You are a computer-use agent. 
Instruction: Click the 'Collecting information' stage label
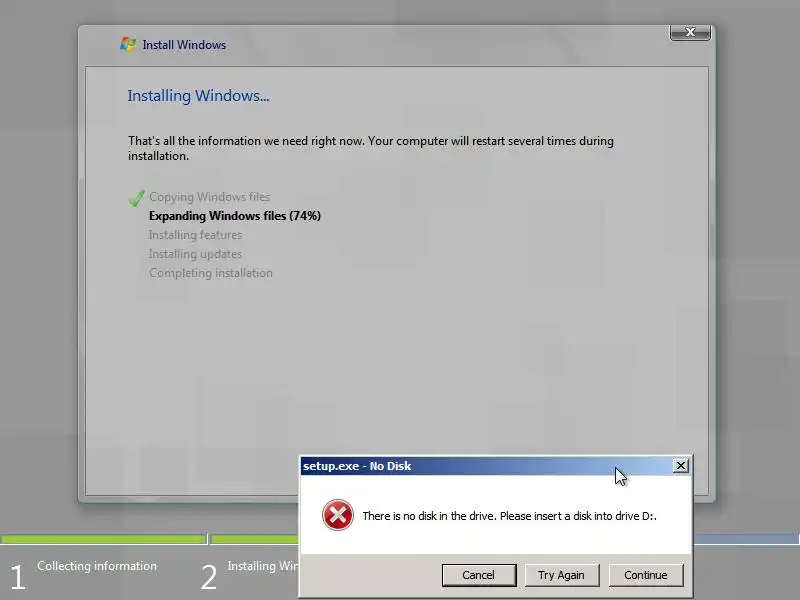pyautogui.click(x=97, y=566)
